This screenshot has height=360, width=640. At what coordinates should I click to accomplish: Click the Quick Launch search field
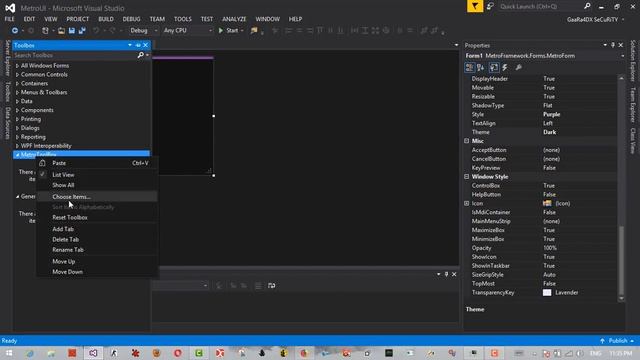pyautogui.click(x=540, y=7)
